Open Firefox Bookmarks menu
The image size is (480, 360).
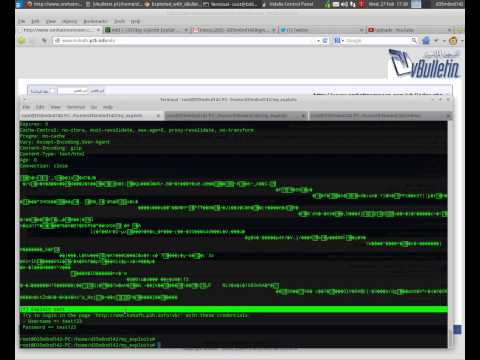(x=95, y=21)
